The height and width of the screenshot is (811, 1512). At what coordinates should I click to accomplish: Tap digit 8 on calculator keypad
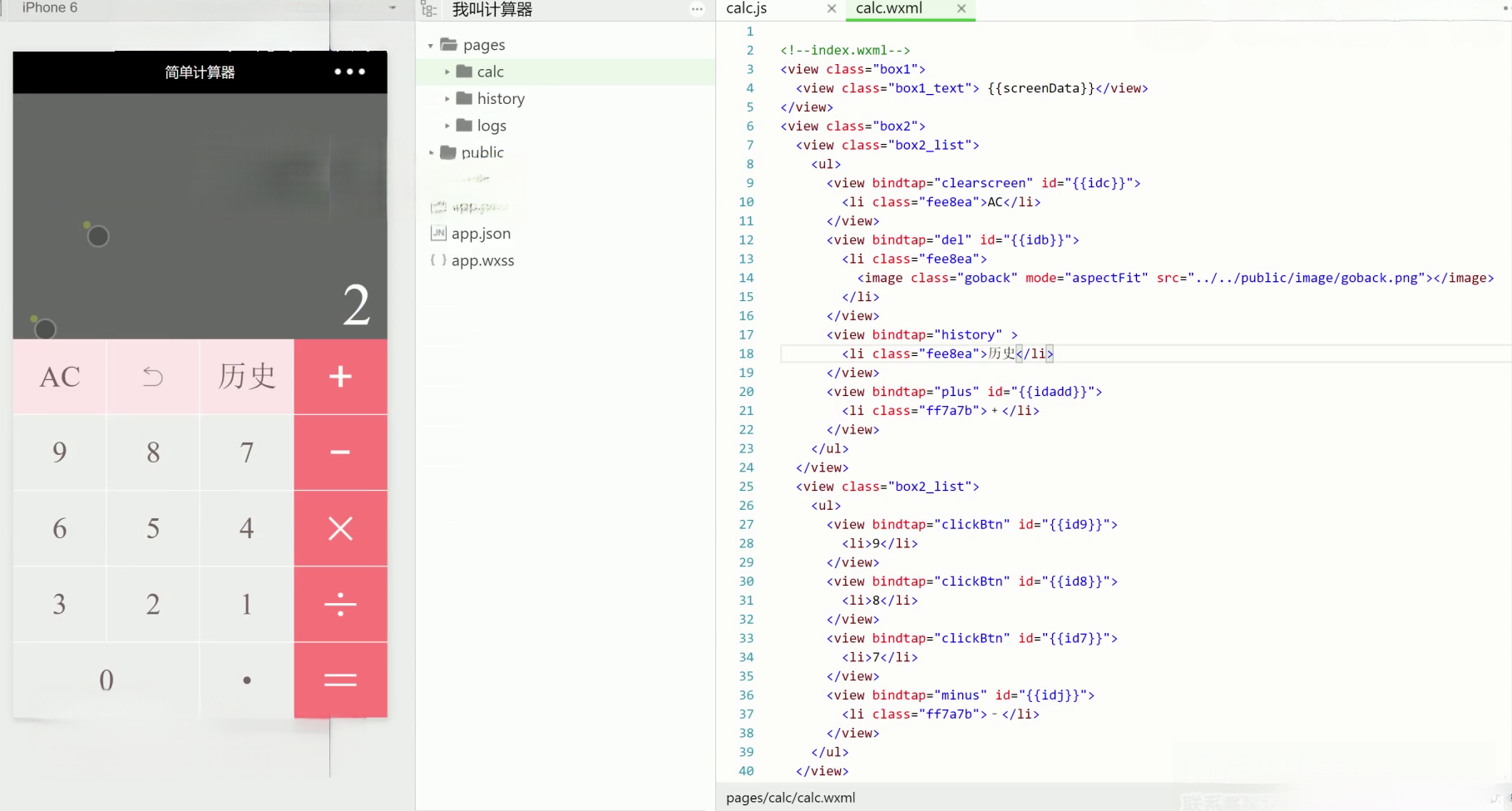click(153, 452)
